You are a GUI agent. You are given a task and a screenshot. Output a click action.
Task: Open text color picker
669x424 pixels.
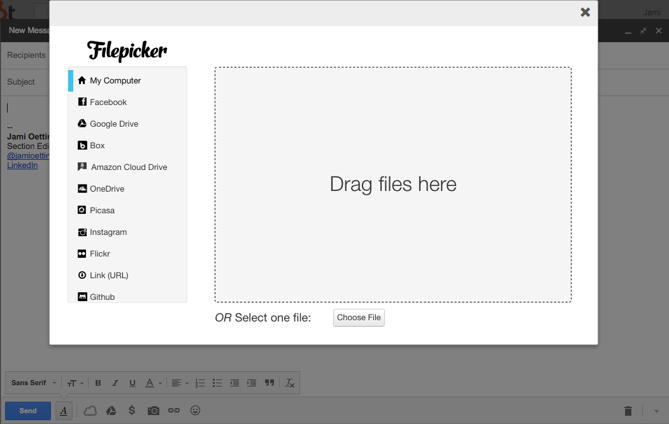(x=153, y=383)
